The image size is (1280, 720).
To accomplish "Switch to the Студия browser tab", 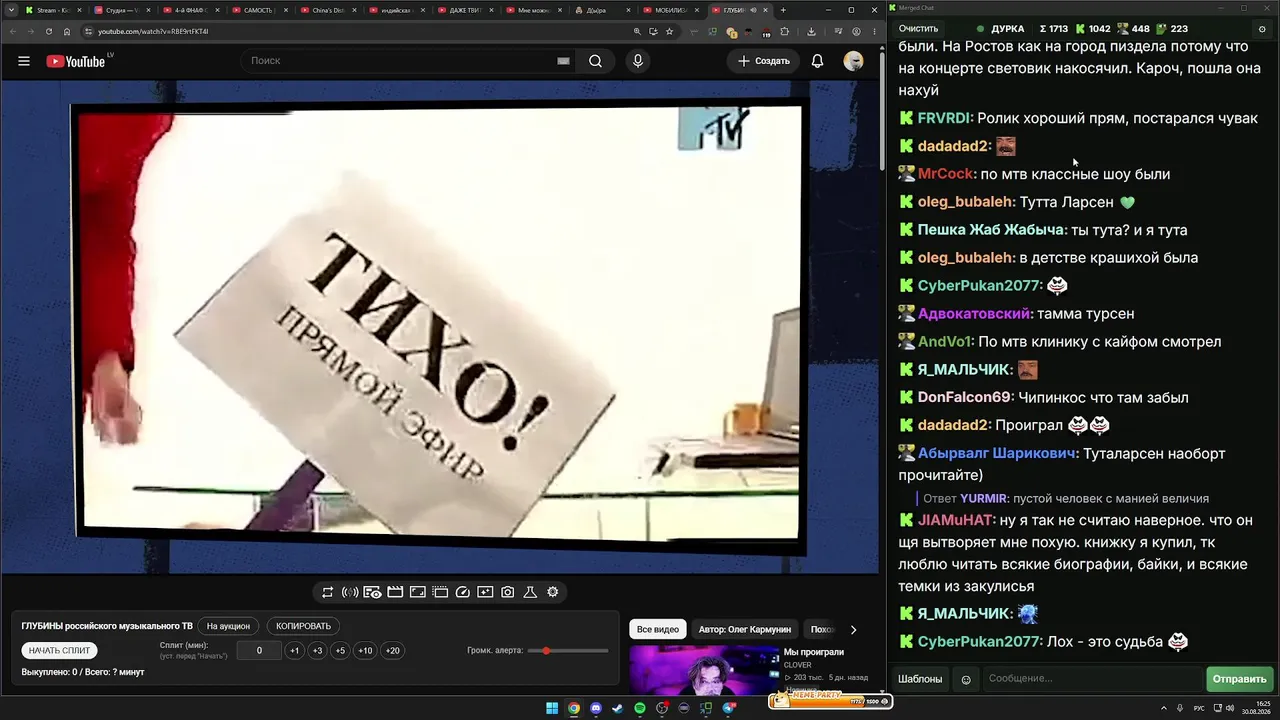I will (123, 10).
